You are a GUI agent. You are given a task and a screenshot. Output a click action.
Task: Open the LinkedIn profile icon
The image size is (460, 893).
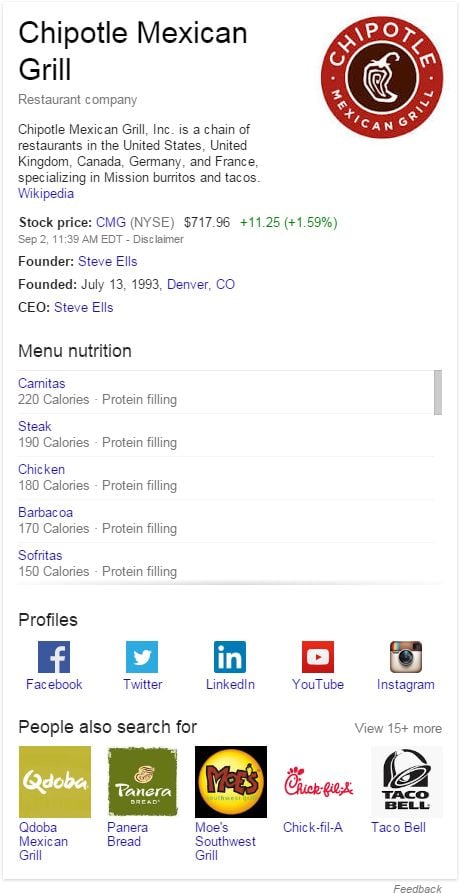[230, 657]
